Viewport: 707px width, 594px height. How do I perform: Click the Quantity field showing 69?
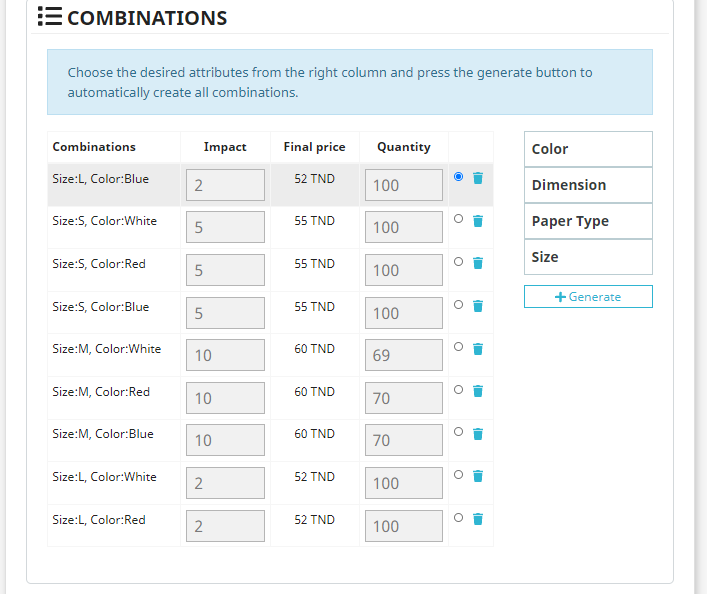403,355
